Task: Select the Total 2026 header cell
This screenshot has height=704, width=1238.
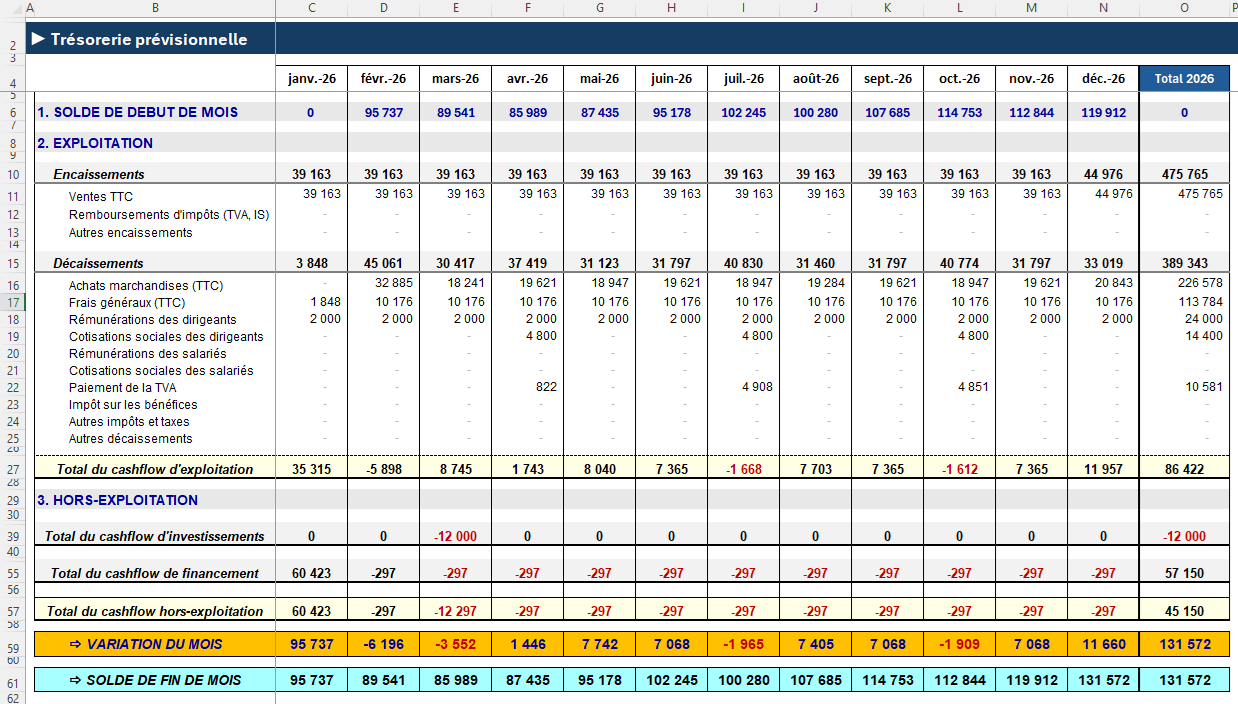Action: tap(1184, 79)
